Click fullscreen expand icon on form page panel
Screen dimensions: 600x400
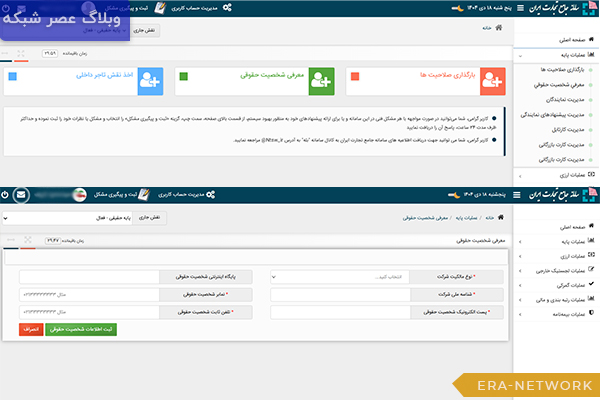[28, 240]
